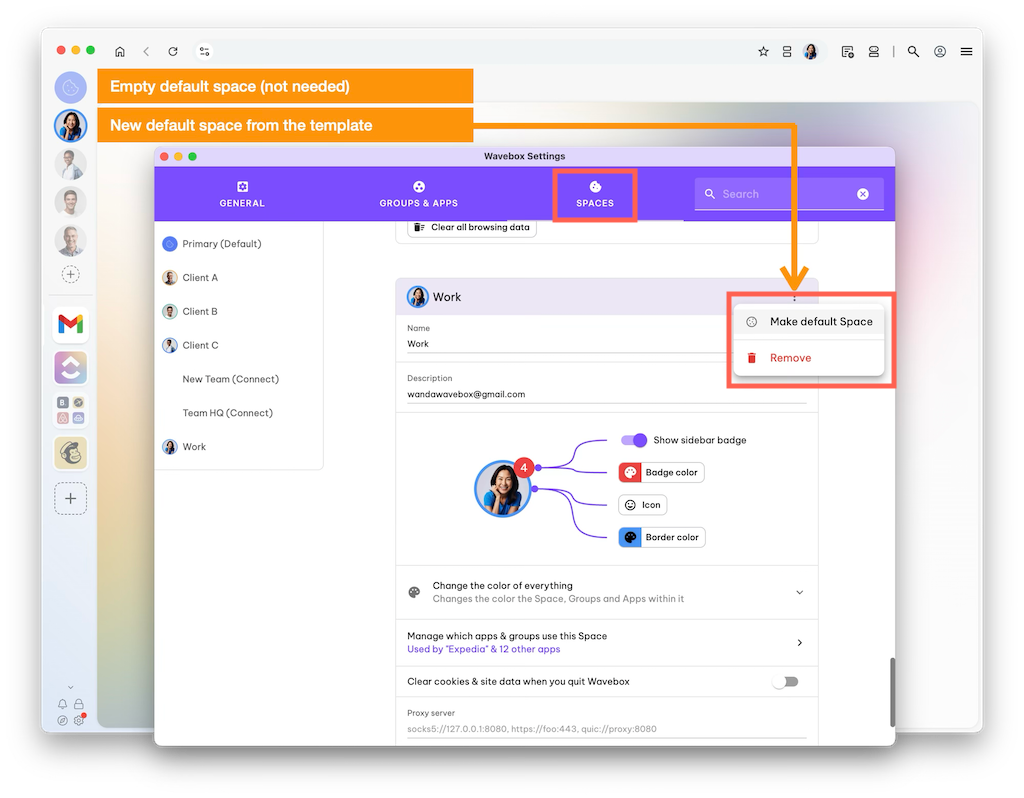The height and width of the screenshot is (798, 1024).
Task: Switch to the General settings tab
Action: coord(242,195)
